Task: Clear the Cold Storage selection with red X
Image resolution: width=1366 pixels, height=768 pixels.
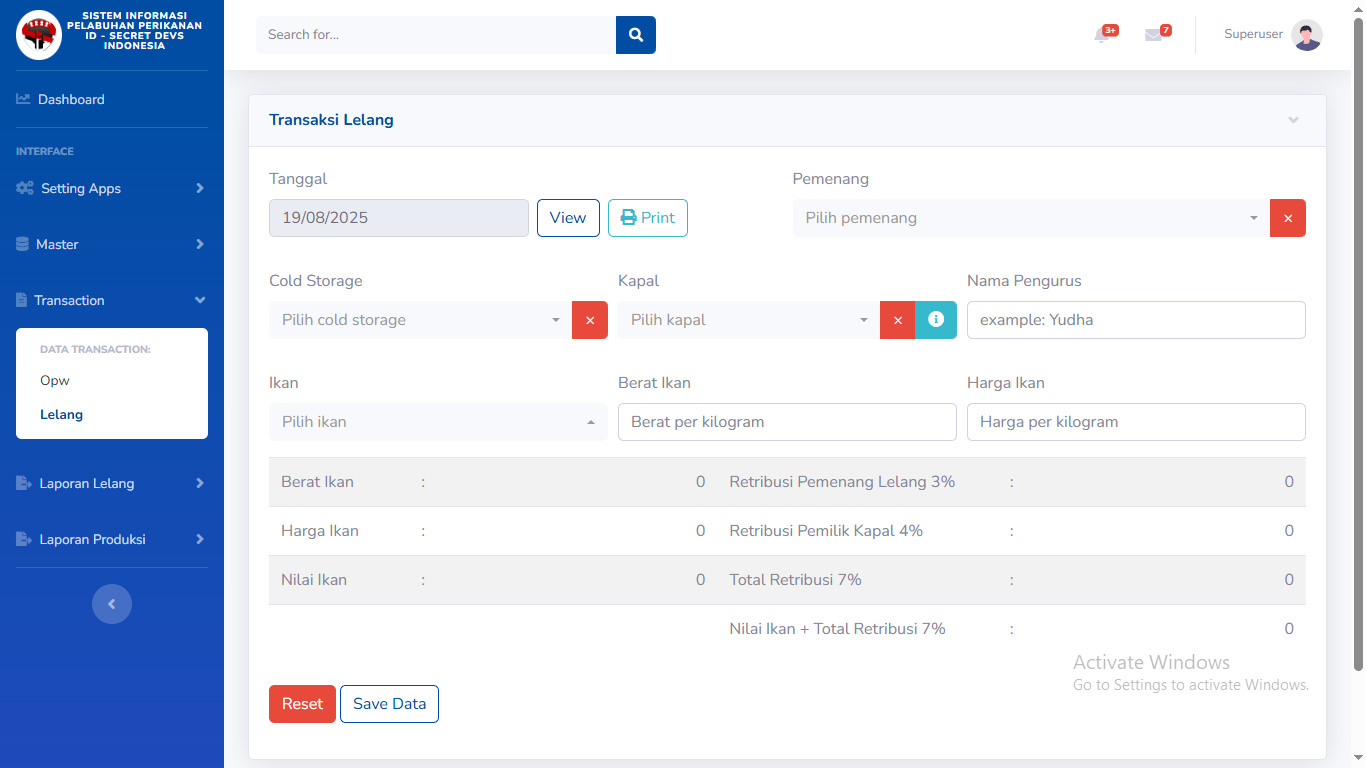Action: [589, 320]
